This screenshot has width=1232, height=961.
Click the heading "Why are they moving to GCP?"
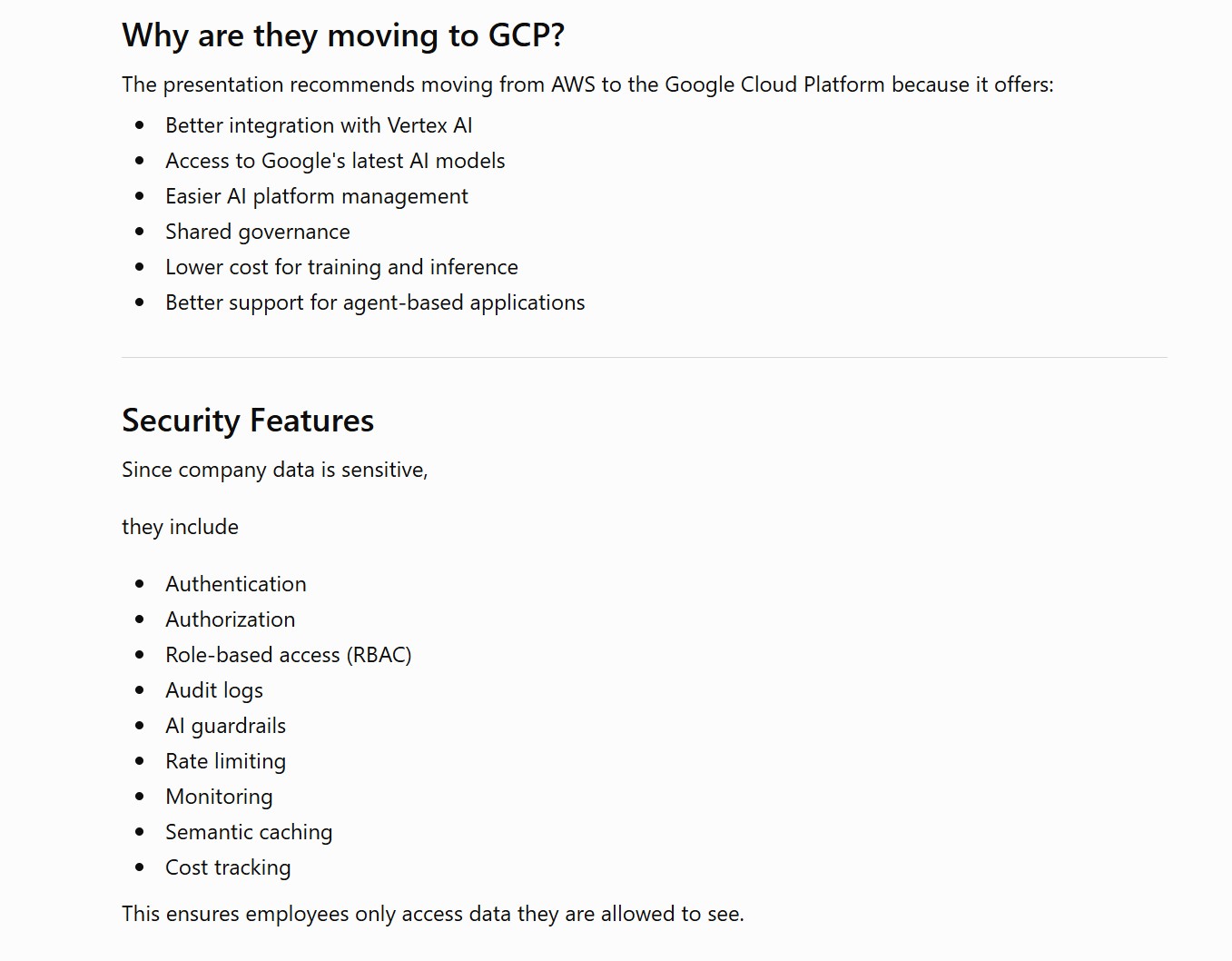(x=343, y=36)
